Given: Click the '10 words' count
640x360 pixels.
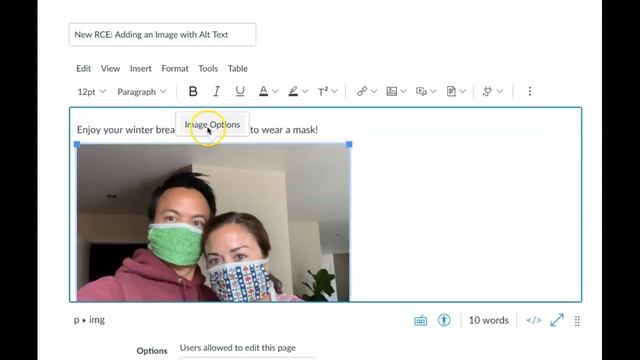Looking at the screenshot, I should 489,320.
